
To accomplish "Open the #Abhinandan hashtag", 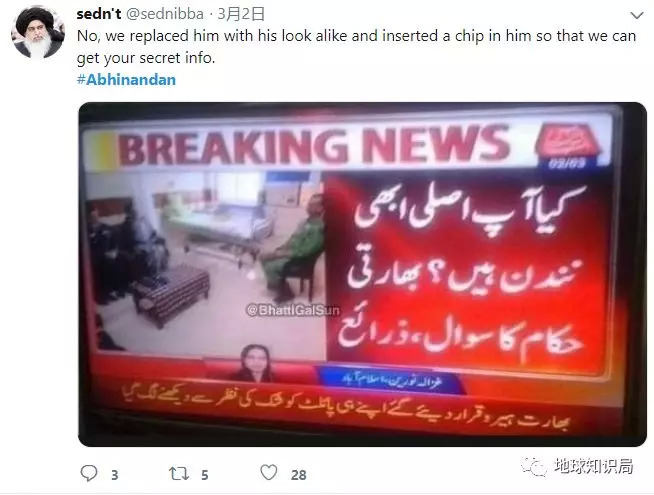I will pos(126,80).
